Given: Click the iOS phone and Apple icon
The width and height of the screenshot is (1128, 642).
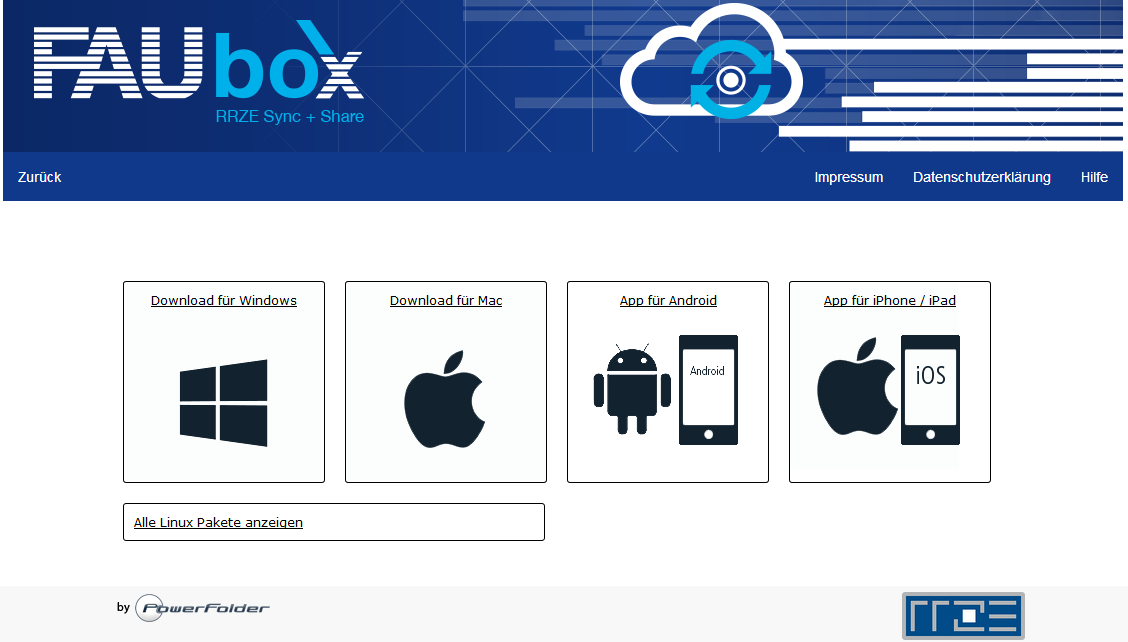Looking at the screenshot, I should 889,390.
